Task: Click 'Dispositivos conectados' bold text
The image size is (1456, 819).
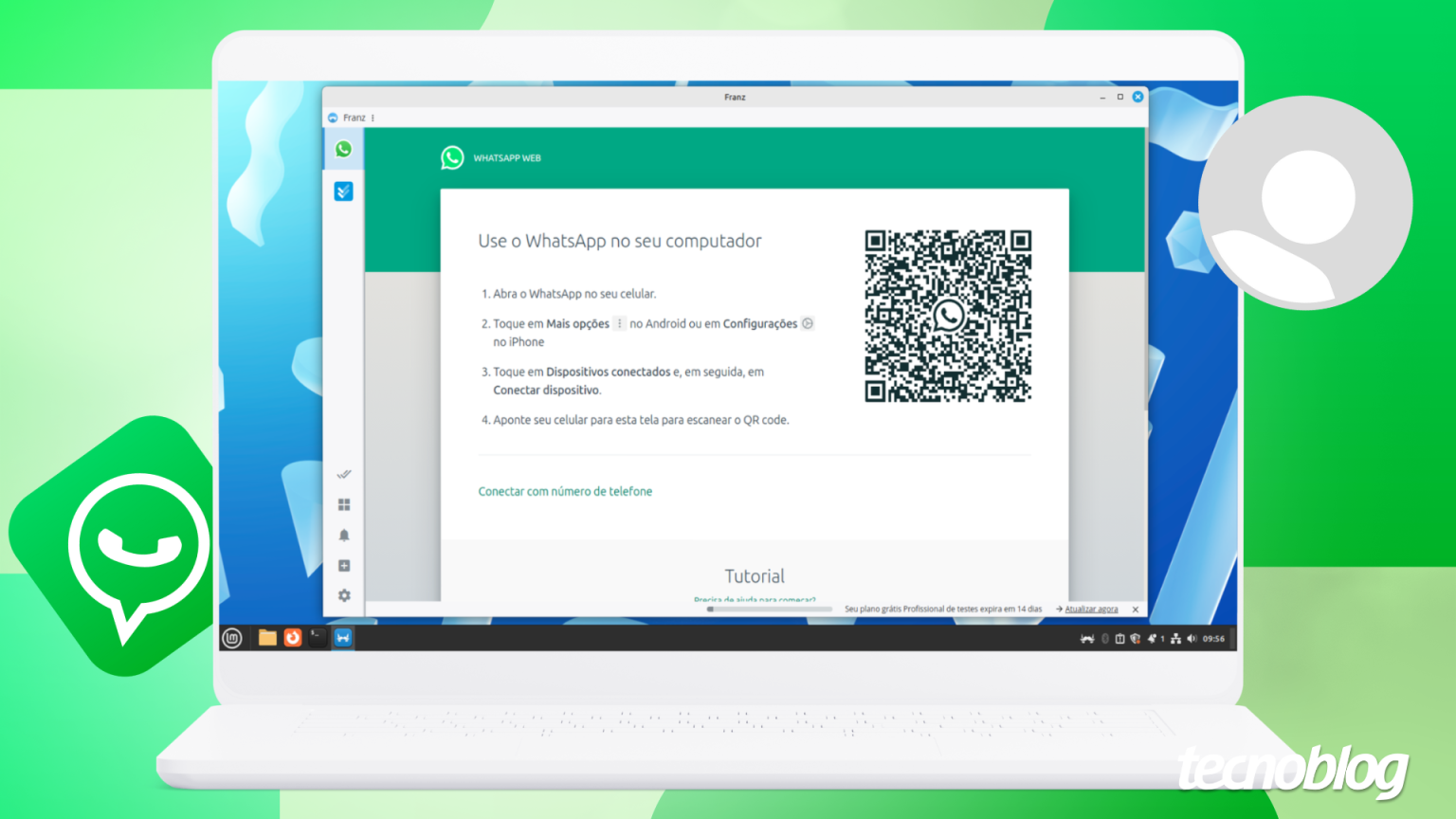Action: (608, 372)
